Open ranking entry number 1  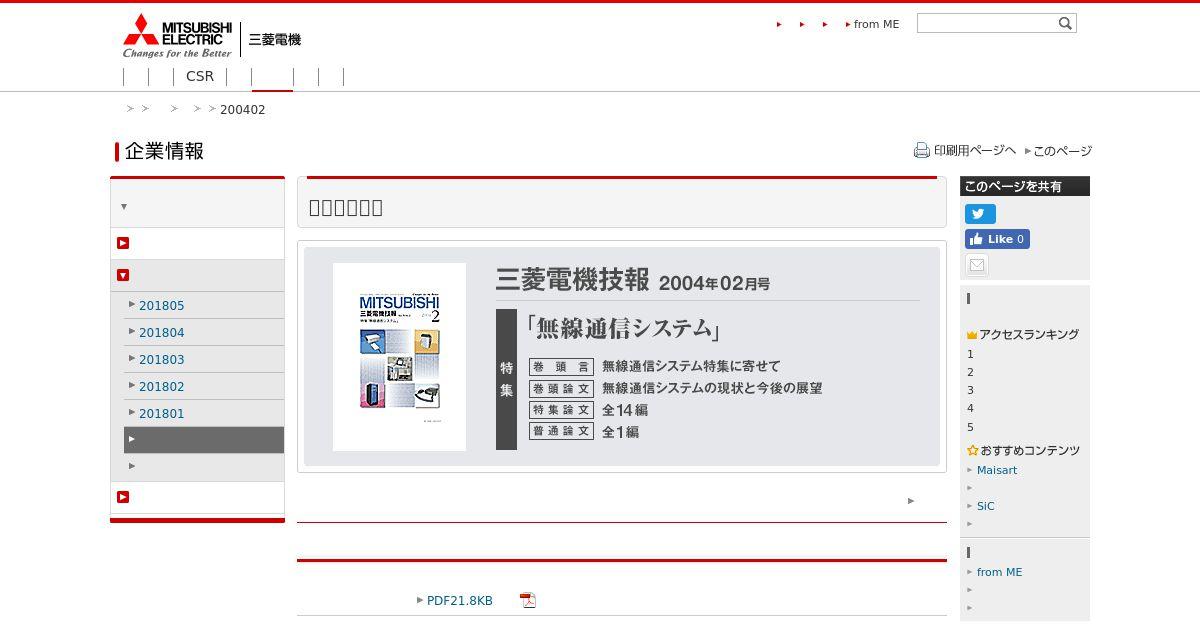(970, 354)
